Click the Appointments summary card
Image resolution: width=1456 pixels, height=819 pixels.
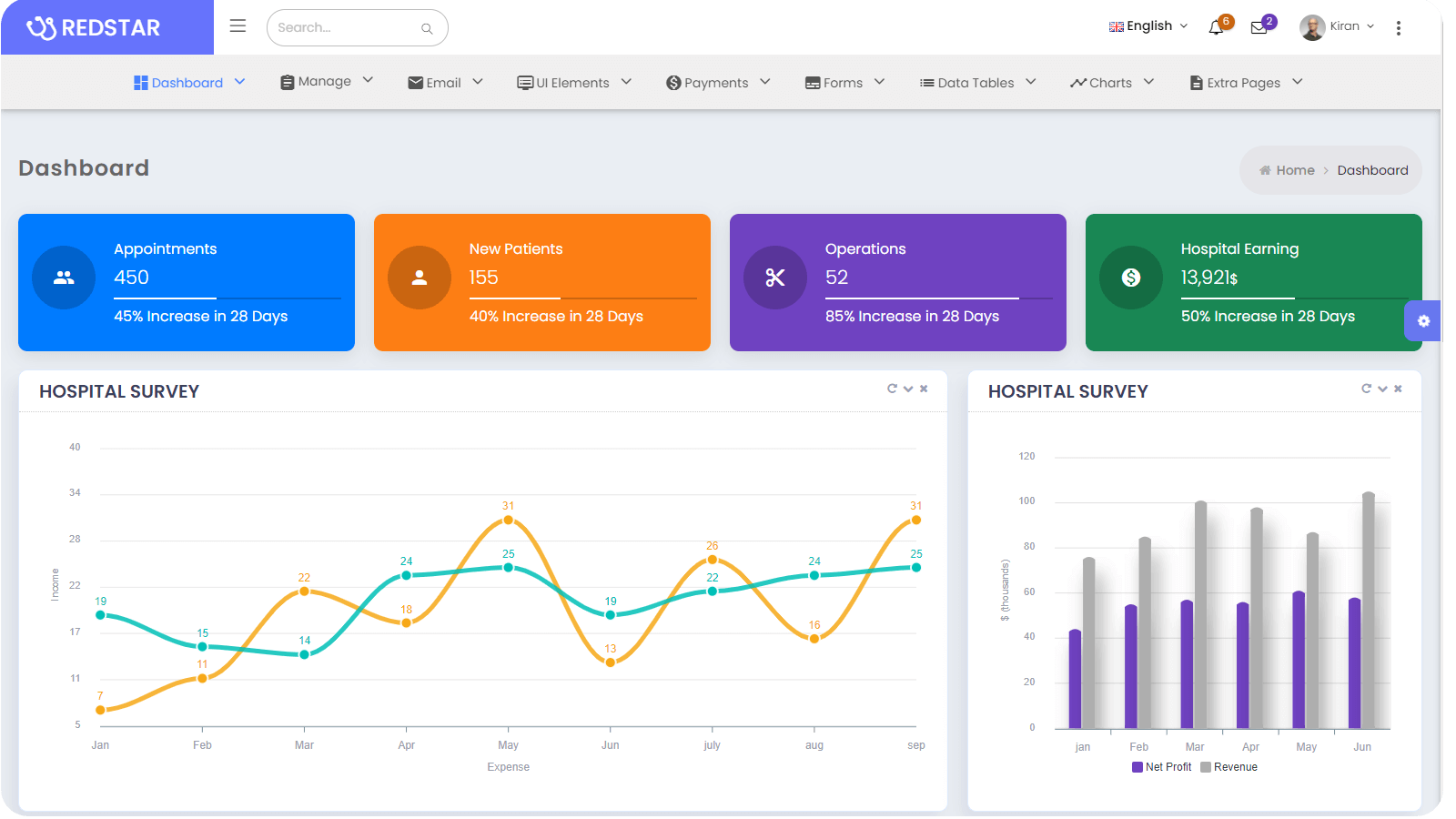pyautogui.click(x=187, y=282)
